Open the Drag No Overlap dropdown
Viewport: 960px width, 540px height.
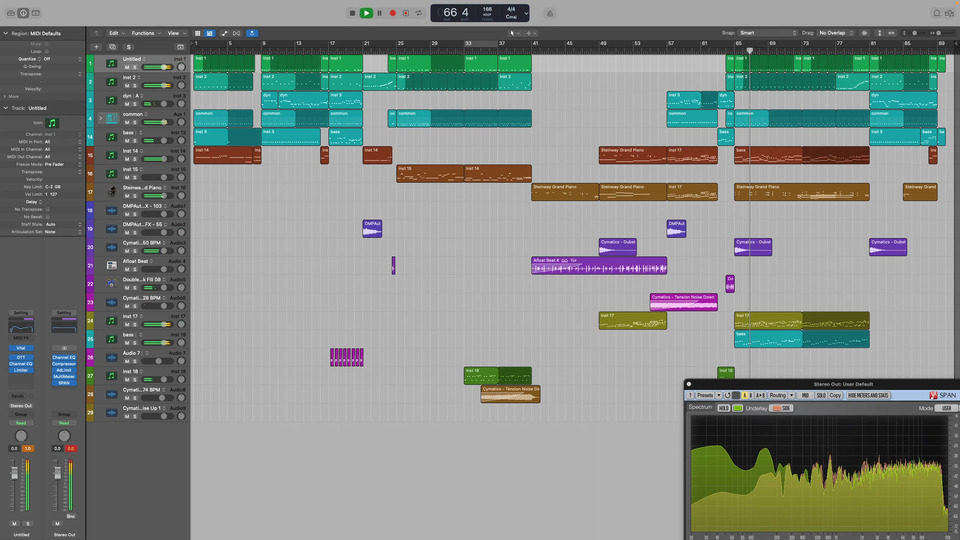836,33
